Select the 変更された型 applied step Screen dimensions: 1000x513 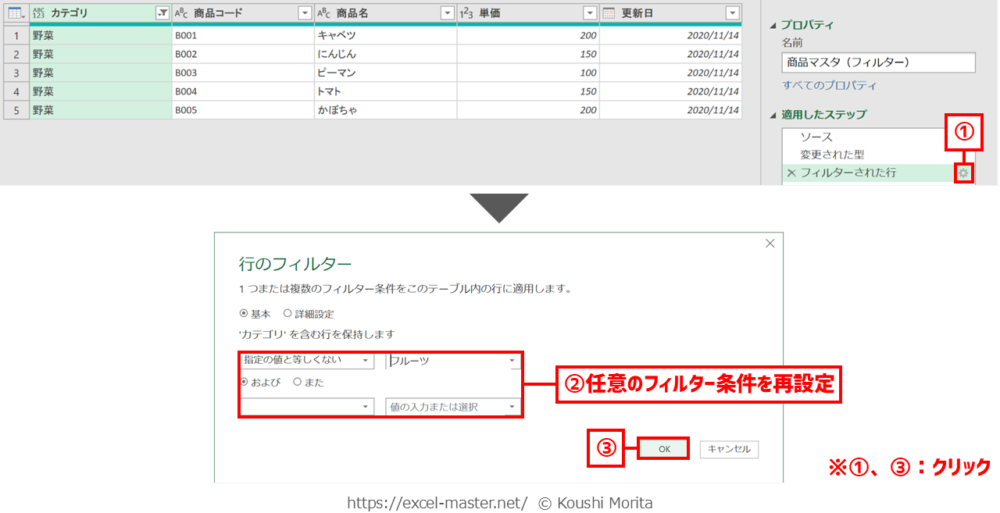coord(832,155)
